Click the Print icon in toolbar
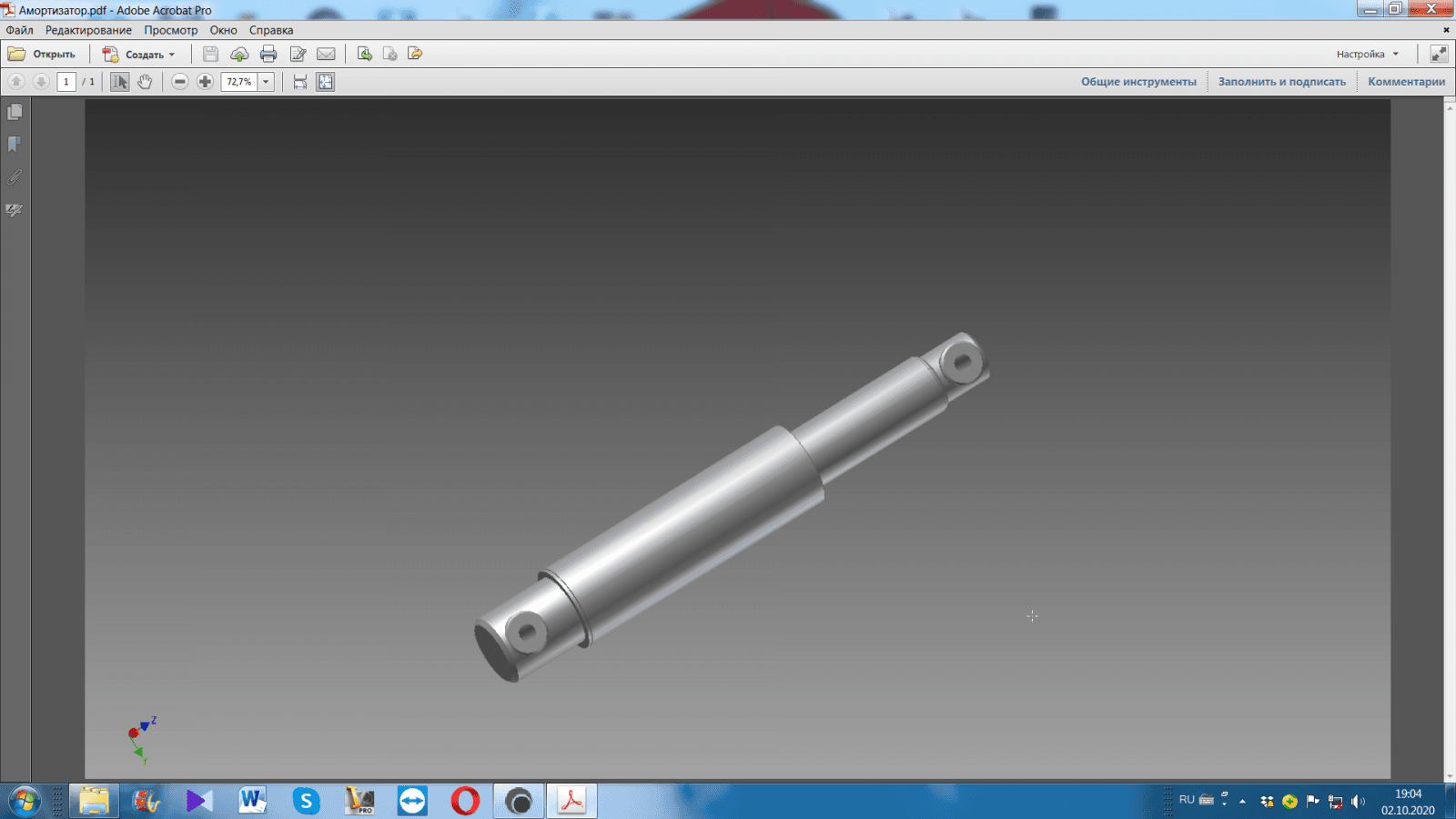The image size is (1456, 819). click(268, 55)
